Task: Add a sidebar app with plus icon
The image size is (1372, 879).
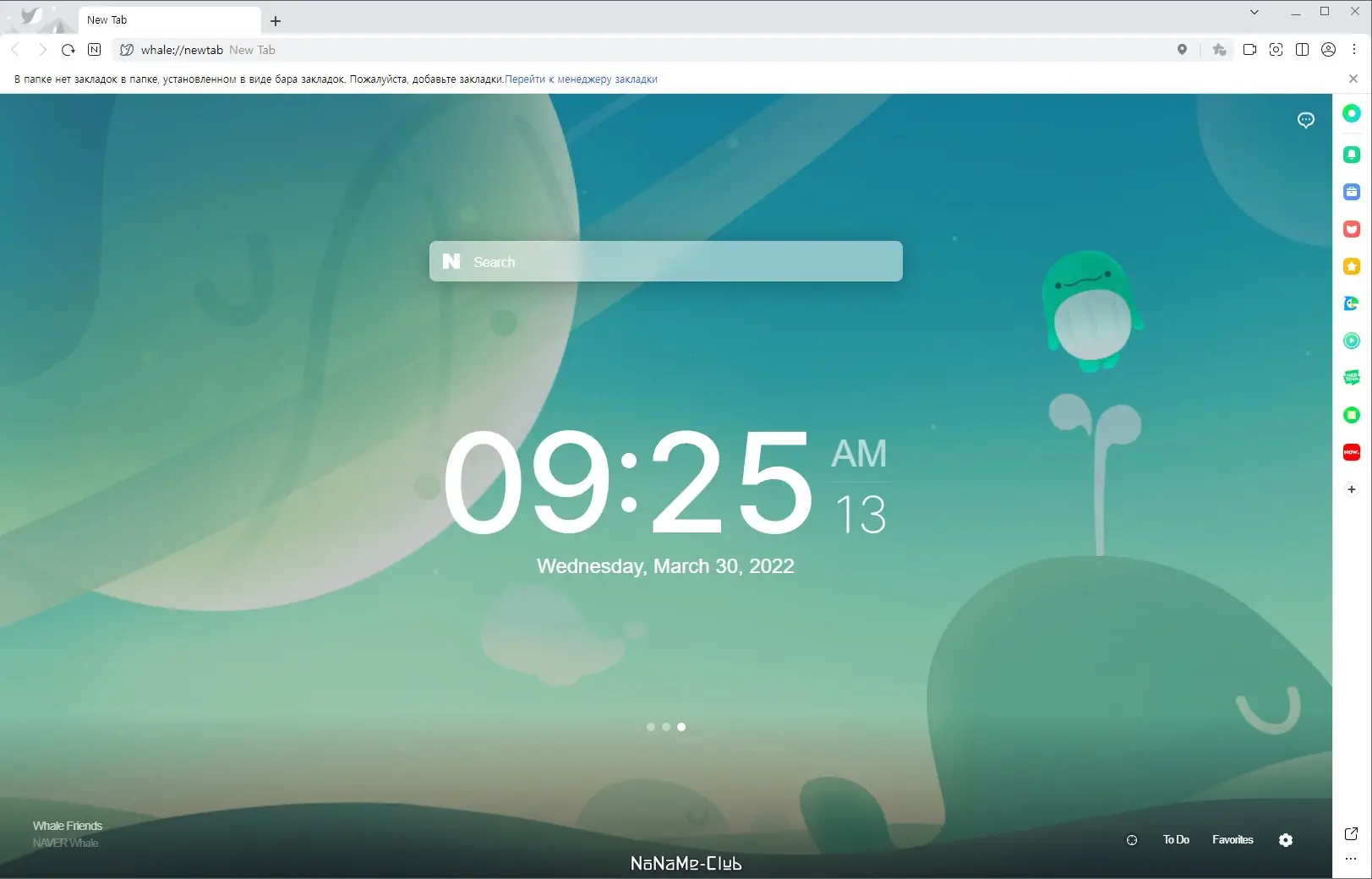Action: pyautogui.click(x=1352, y=489)
